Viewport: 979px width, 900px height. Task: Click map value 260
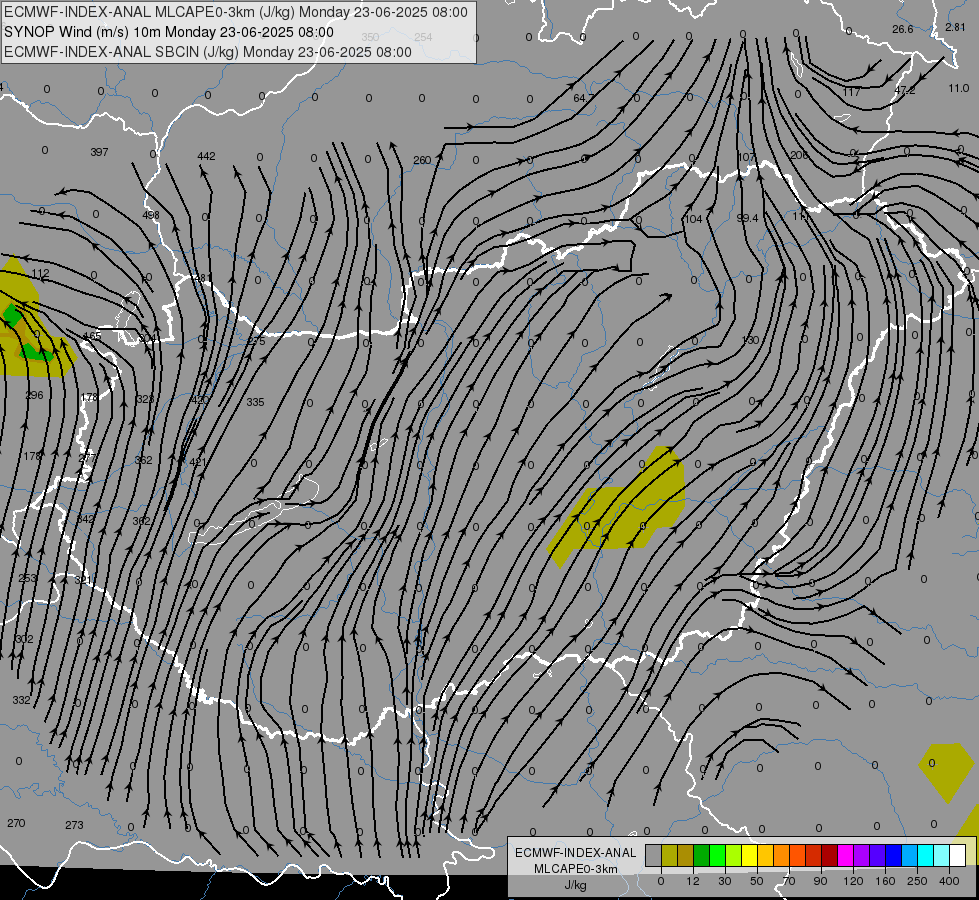422,160
